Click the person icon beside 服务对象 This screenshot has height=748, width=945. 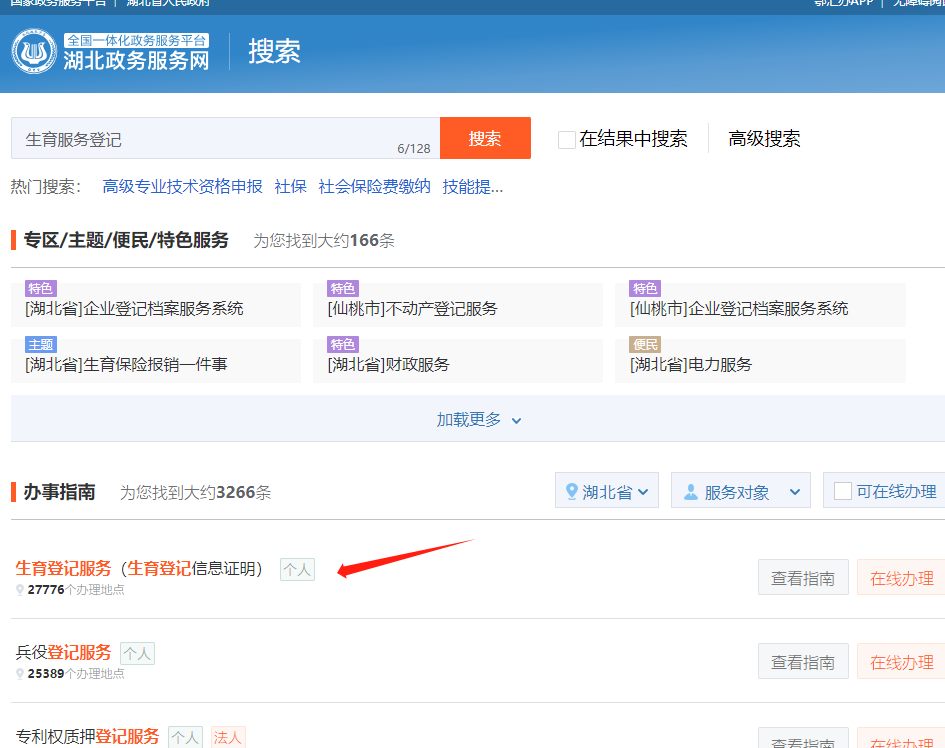tap(690, 491)
